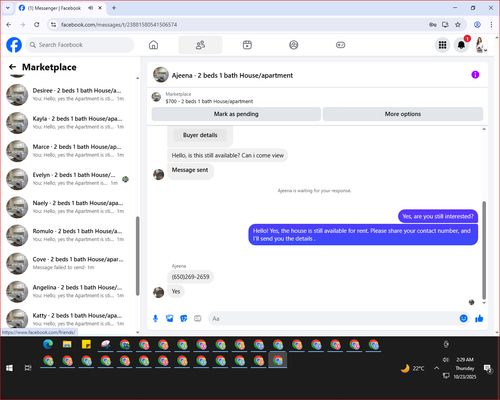
Task: Open the Gaming controller icon
Action: click(x=340, y=45)
